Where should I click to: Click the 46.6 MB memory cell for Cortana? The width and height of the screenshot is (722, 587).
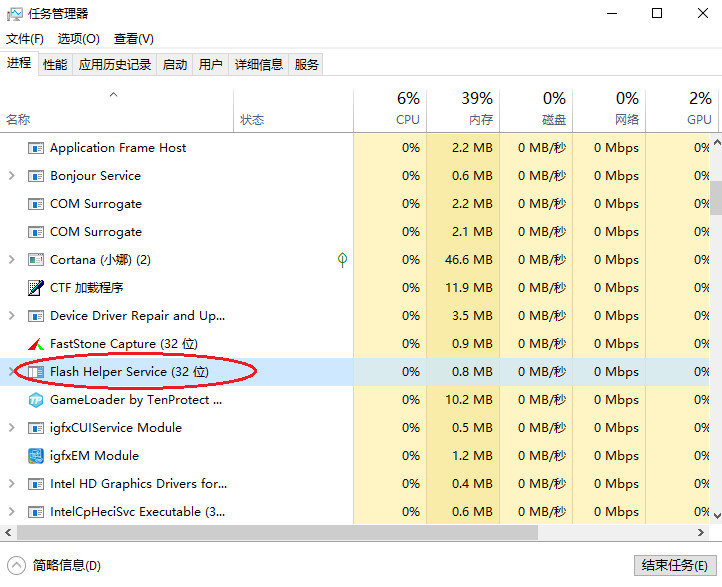463,260
